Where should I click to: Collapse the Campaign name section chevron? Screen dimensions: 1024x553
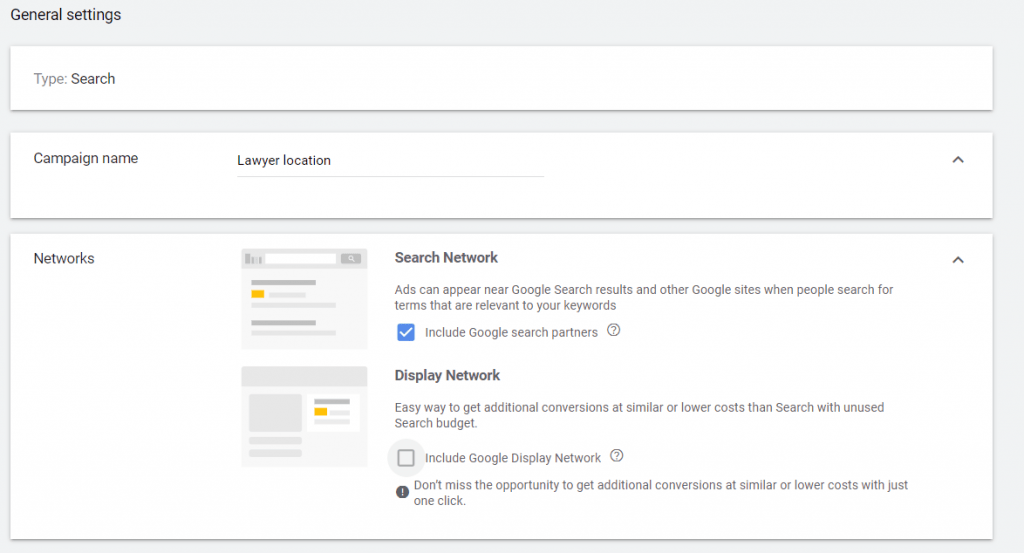click(x=958, y=160)
